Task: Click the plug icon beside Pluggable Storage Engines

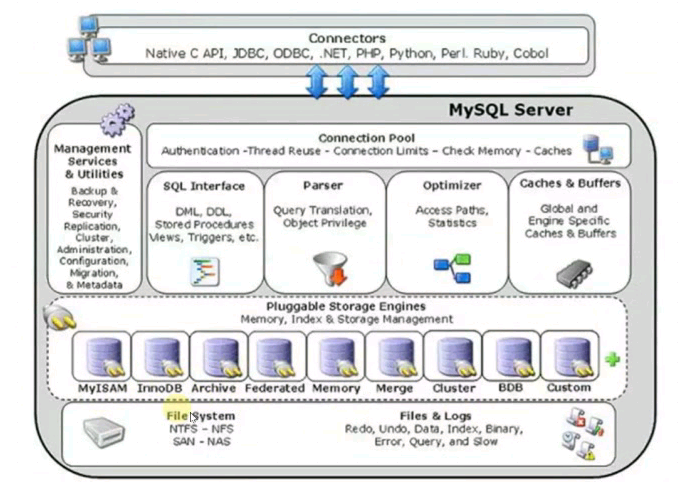Action: [60, 317]
